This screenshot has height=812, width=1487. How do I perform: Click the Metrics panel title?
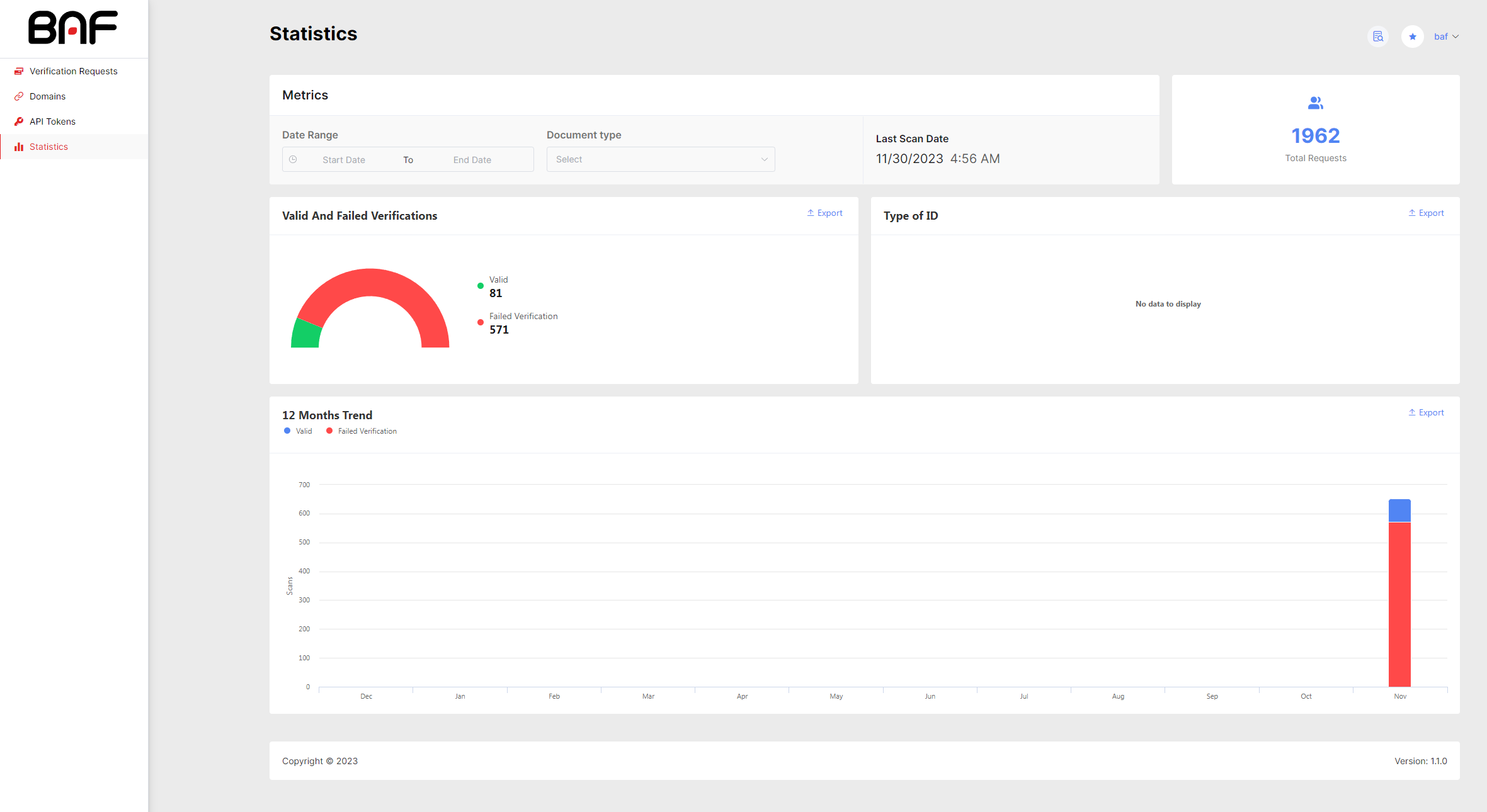305,95
